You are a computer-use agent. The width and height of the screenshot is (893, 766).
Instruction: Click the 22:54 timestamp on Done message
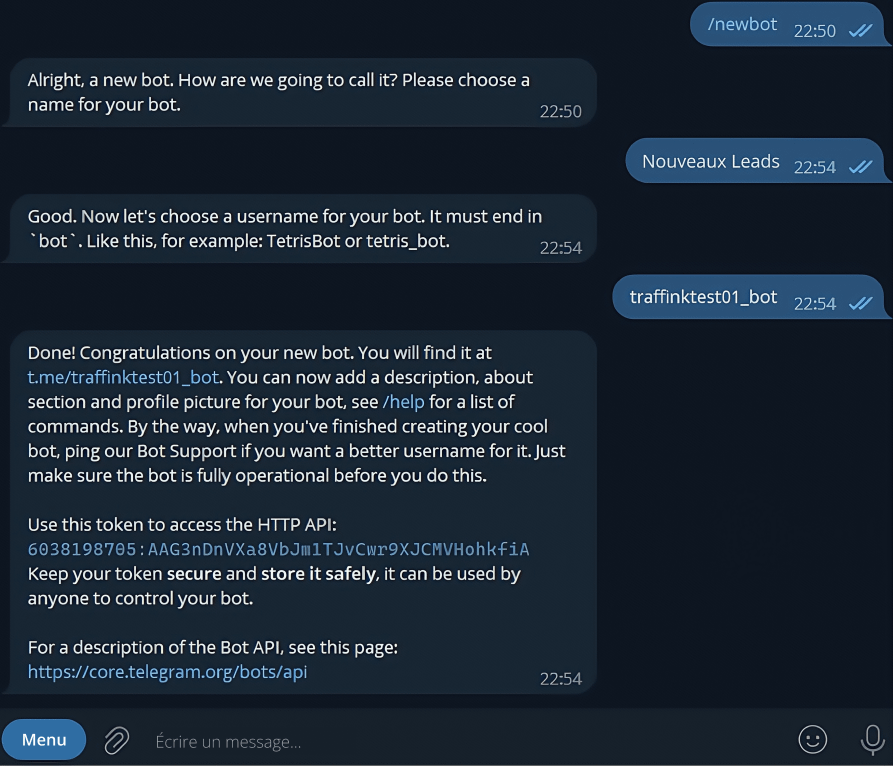click(x=560, y=679)
